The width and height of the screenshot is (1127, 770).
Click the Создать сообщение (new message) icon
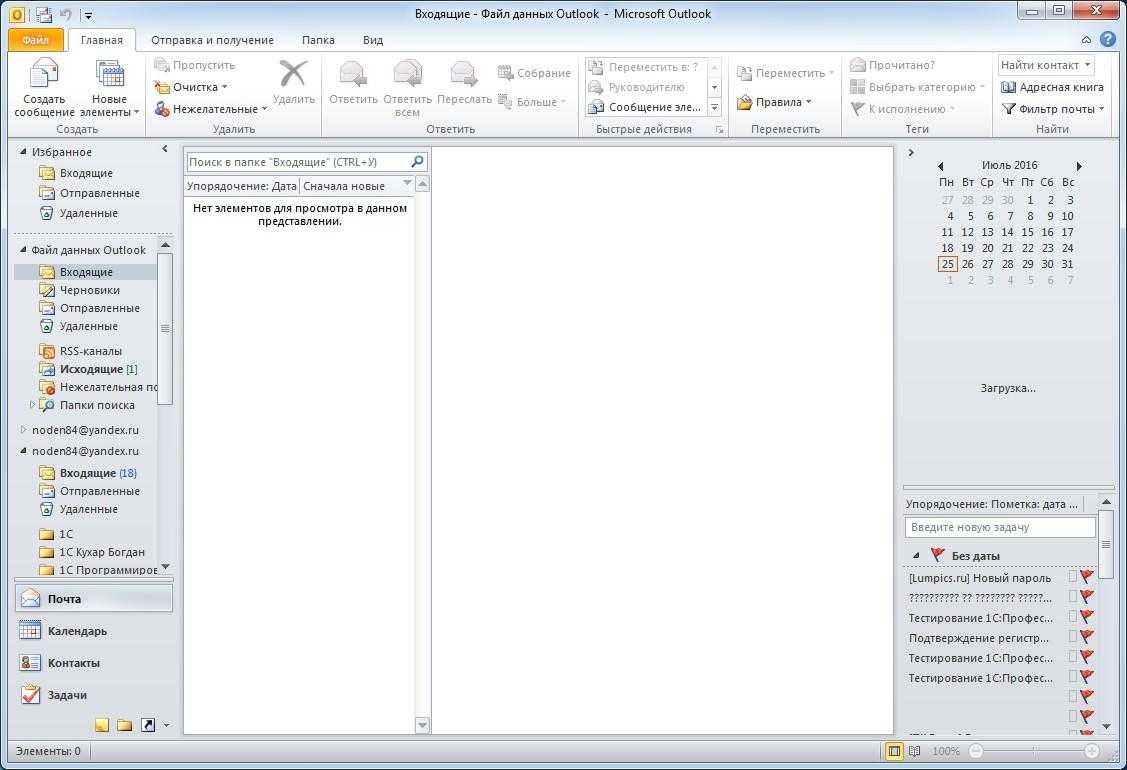click(x=45, y=76)
